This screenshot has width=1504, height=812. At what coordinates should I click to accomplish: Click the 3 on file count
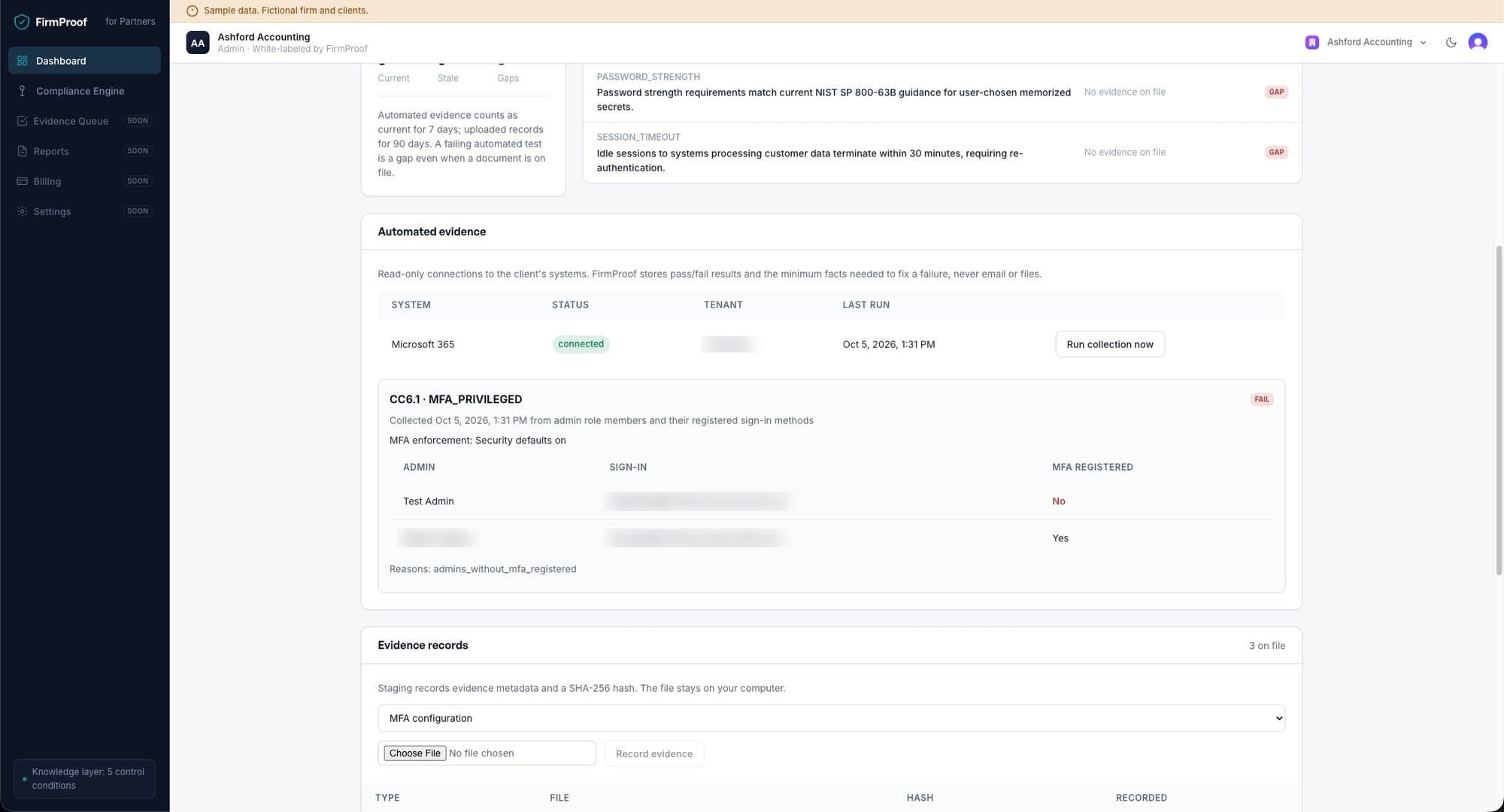pos(1266,646)
